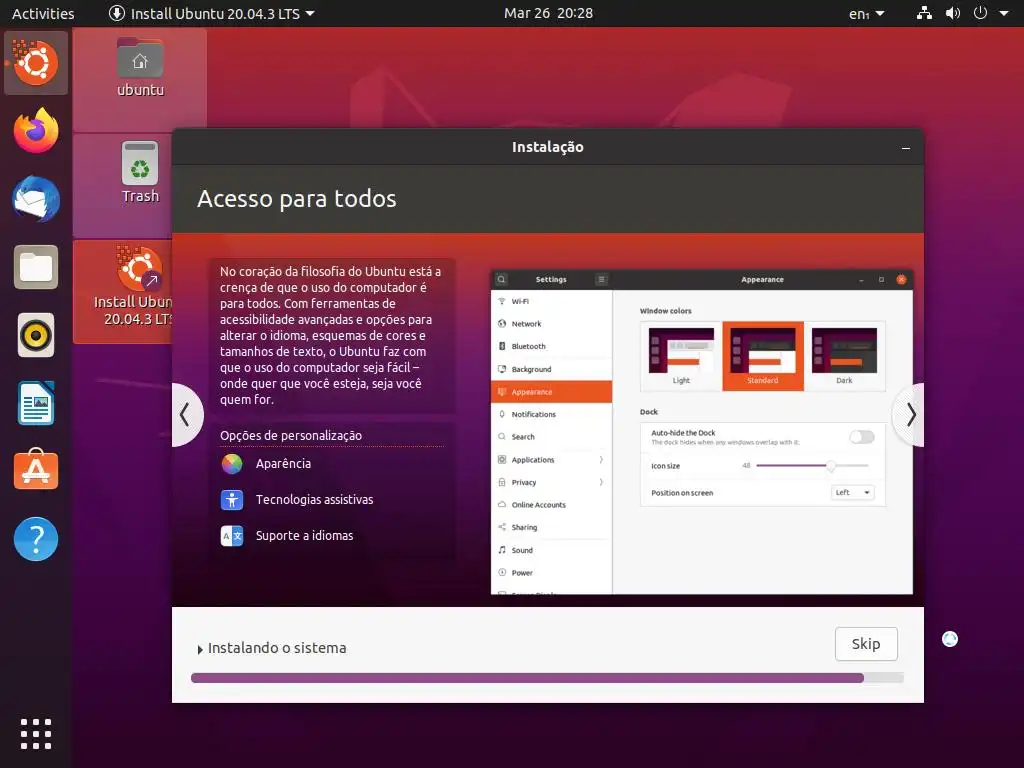Click the Suporte a idiomas text label

tap(304, 536)
